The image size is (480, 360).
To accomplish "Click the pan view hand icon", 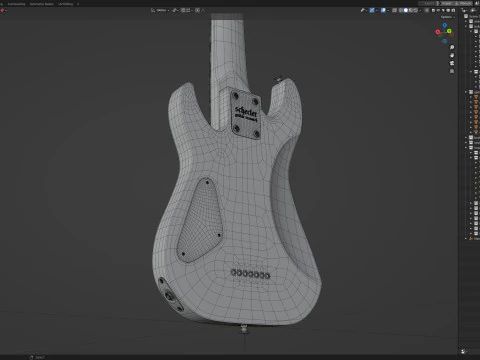I will (452, 55).
